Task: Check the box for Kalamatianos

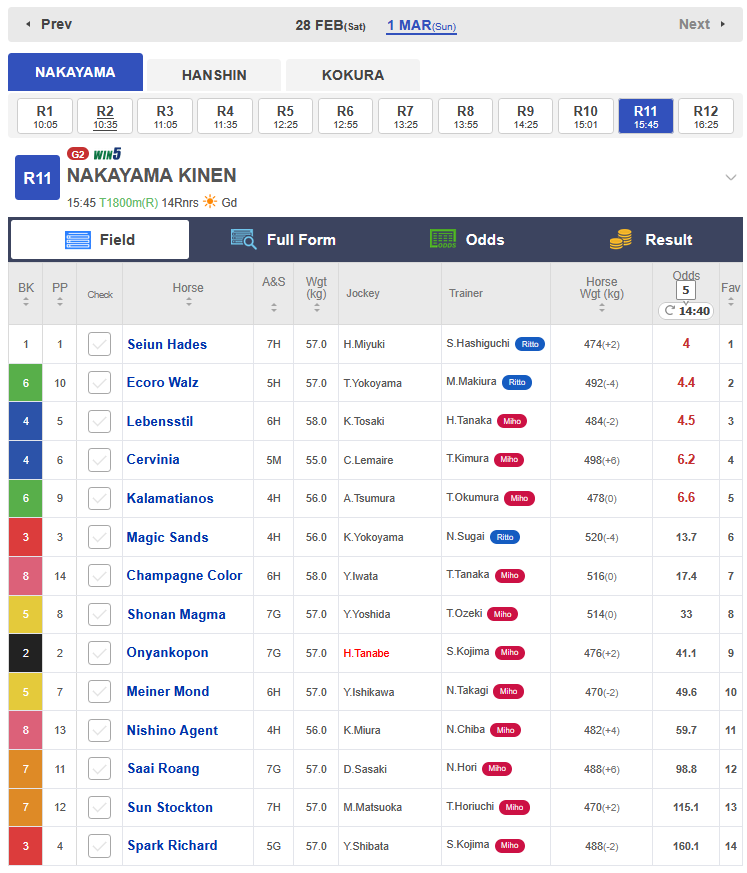Action: [x=100, y=498]
